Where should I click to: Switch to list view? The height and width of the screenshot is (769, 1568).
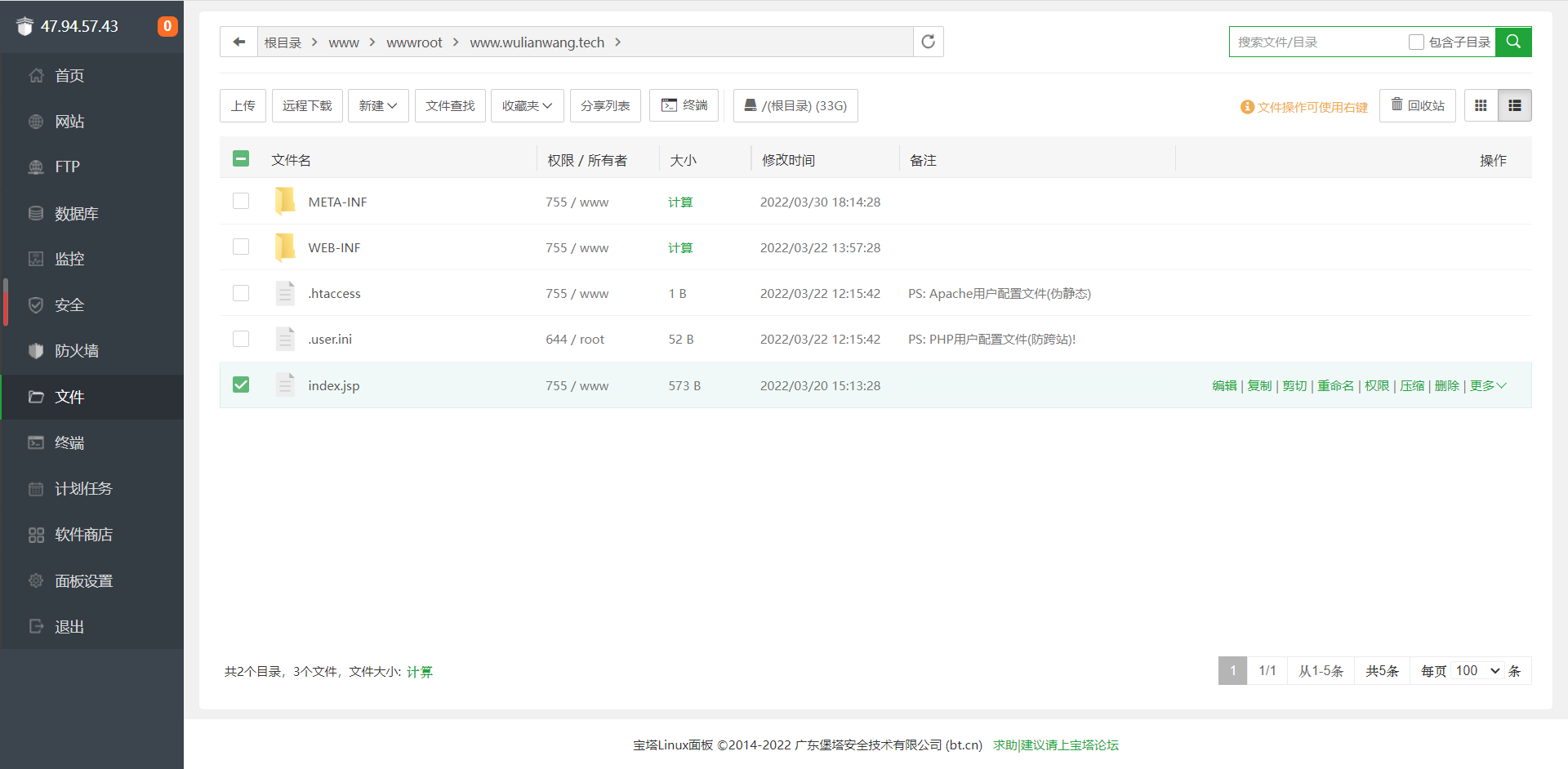pos(1515,105)
